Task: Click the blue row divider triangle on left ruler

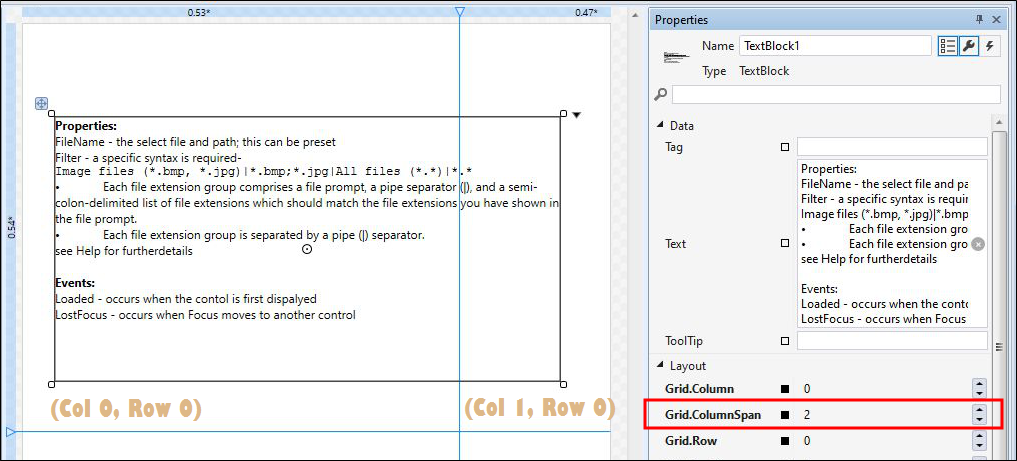Action: (x=10, y=431)
